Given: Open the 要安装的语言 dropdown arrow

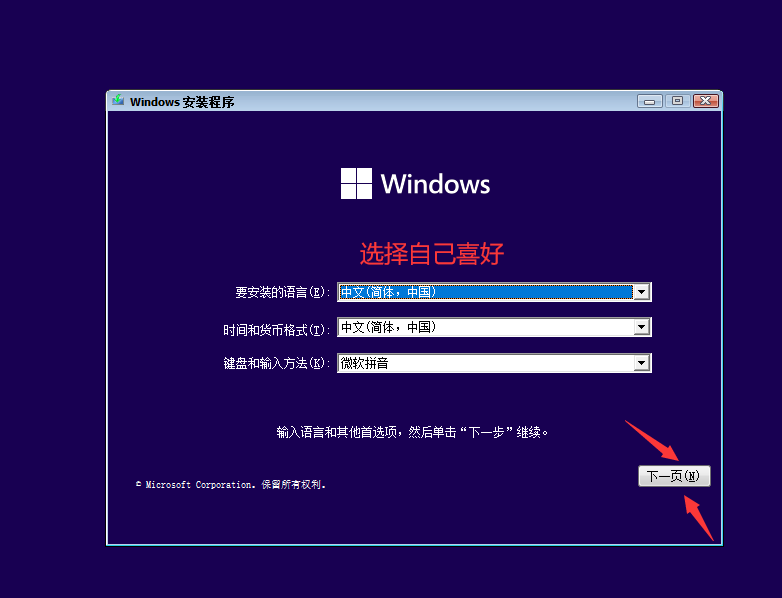Looking at the screenshot, I should (641, 292).
